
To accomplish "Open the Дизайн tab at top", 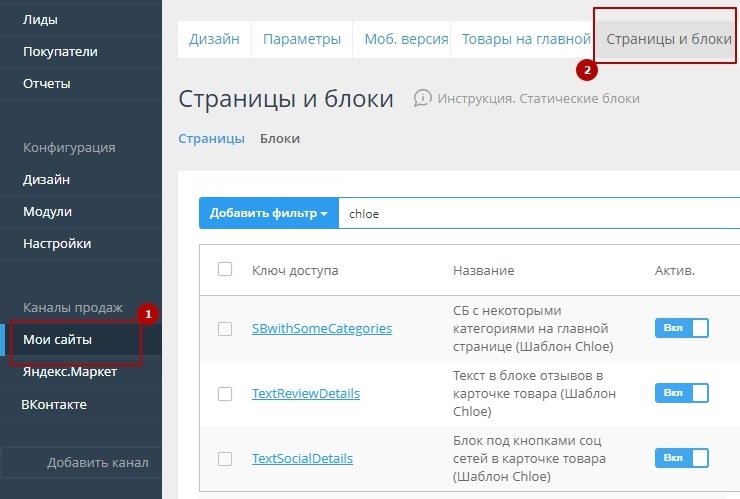I will pyautogui.click(x=214, y=40).
